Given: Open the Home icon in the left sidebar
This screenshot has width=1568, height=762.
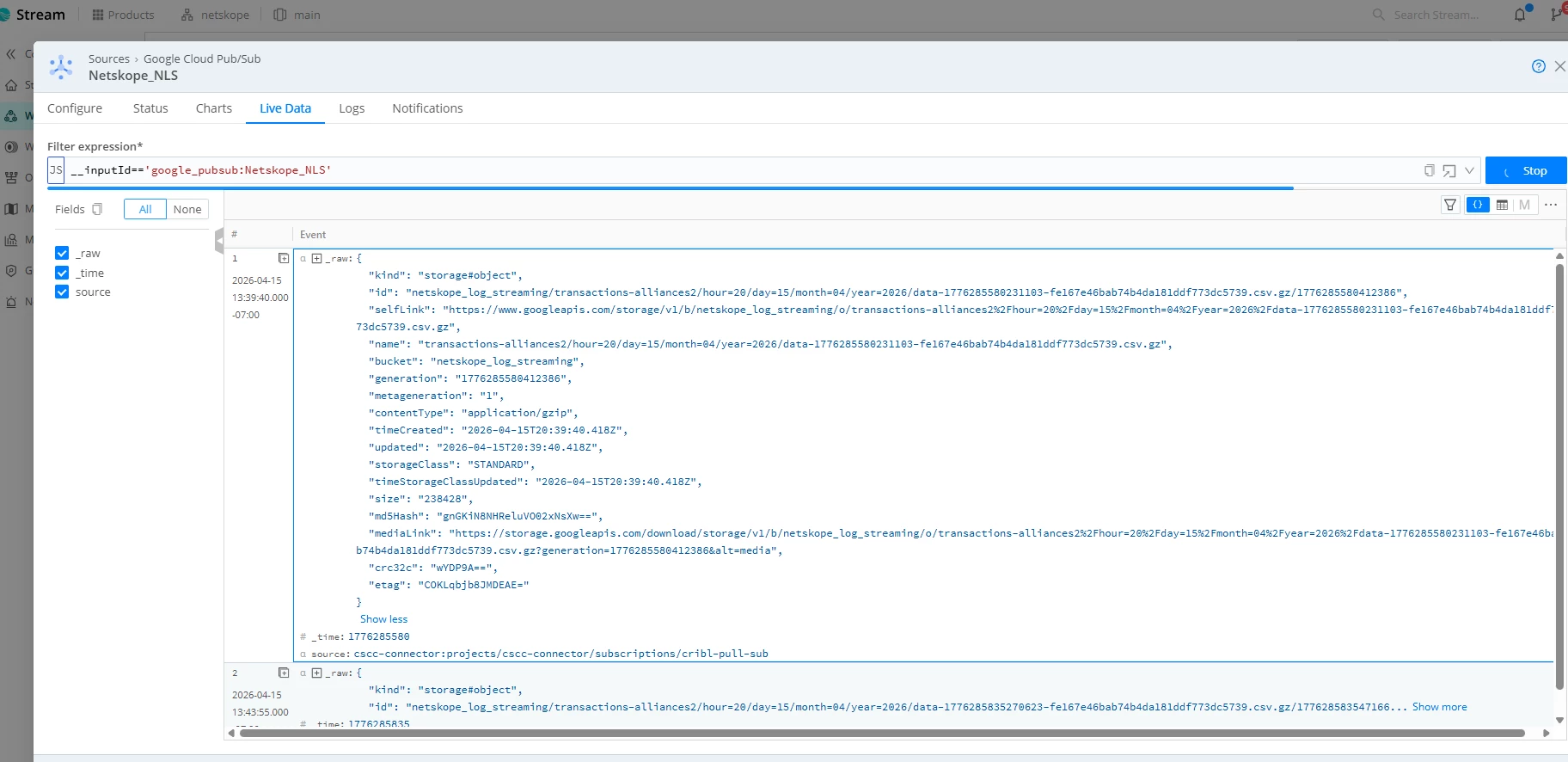Looking at the screenshot, I should [x=11, y=85].
